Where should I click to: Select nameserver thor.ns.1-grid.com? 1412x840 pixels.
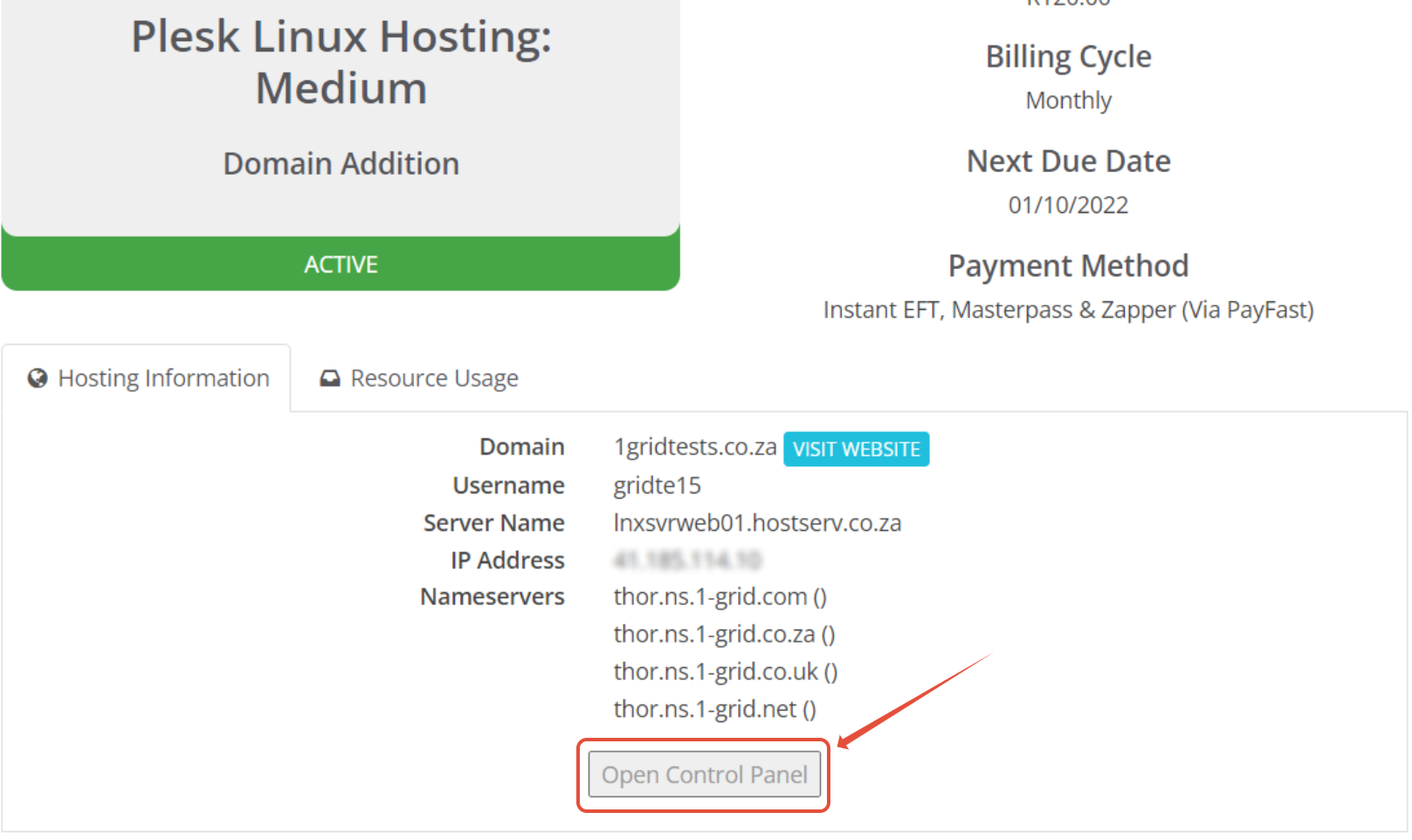(710, 597)
